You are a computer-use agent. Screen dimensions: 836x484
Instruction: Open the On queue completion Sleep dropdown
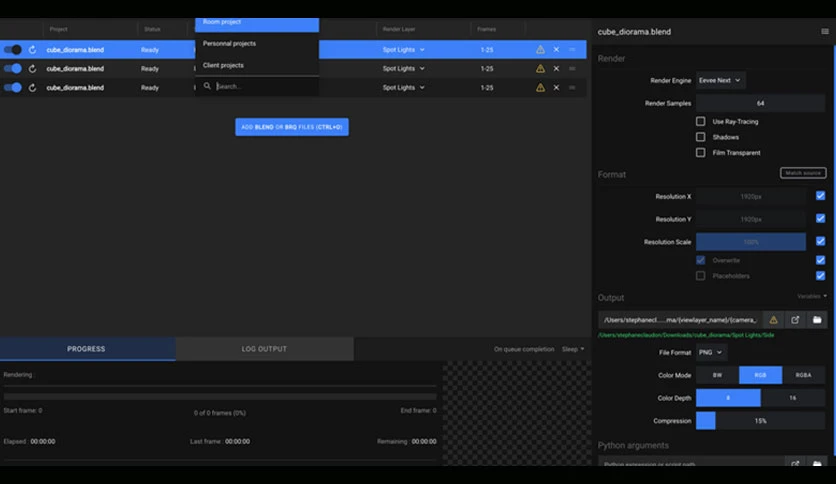(x=573, y=349)
